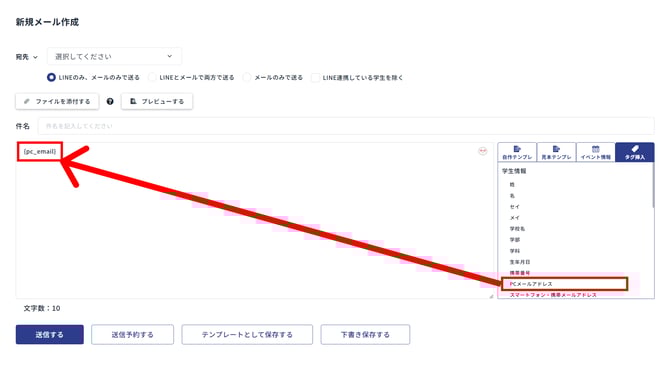Click the 文字数：10 character count text
670x369 pixels.
pyautogui.click(x=42, y=308)
